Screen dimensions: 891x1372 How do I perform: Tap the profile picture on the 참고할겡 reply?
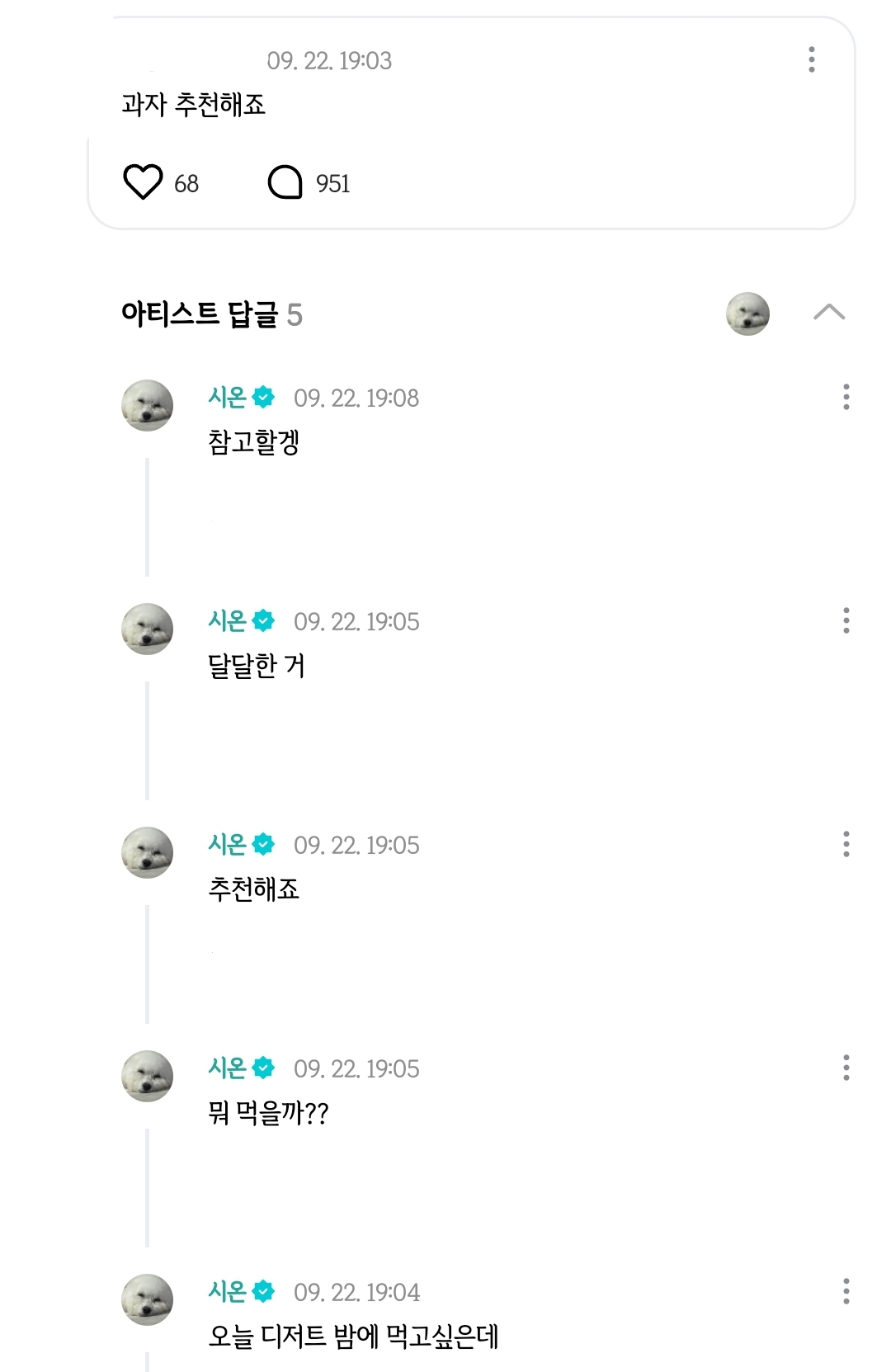[x=148, y=405]
